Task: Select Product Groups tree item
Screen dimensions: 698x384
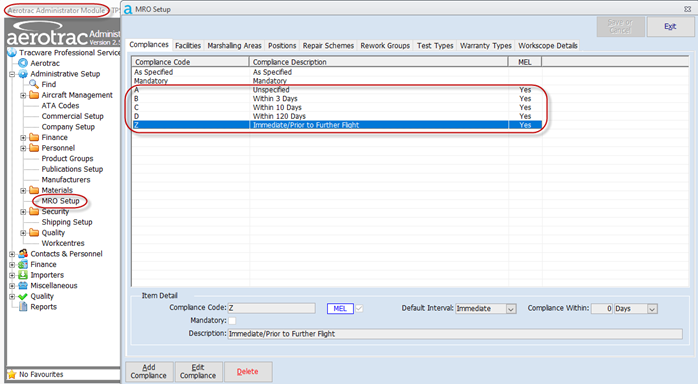Action: [x=67, y=158]
